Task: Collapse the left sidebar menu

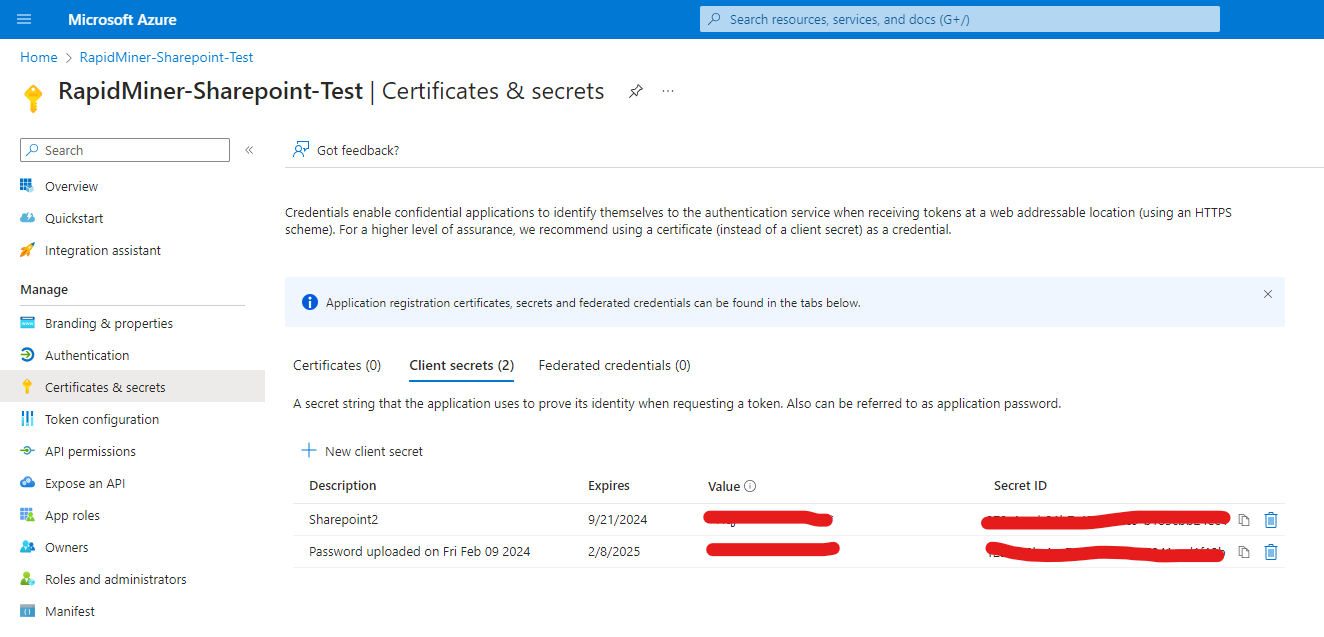Action: (249, 150)
